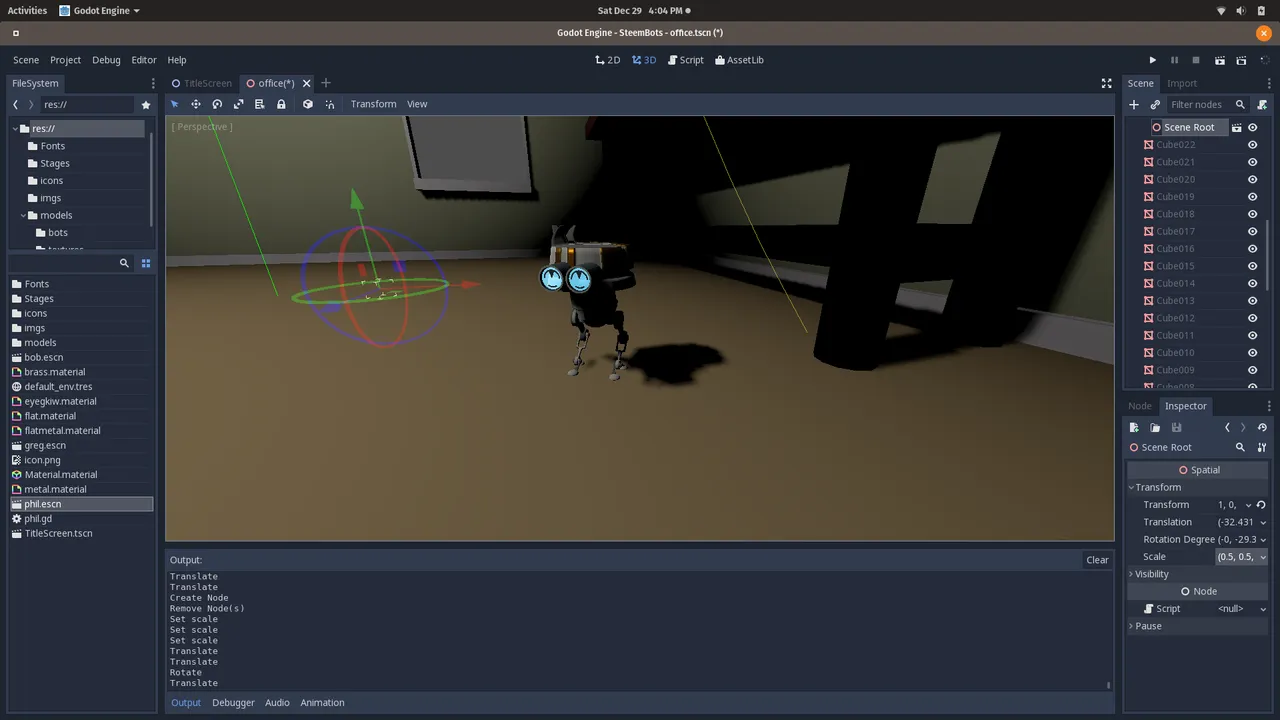1280x720 pixels.
Task: Open the Debug menu
Action: pyautogui.click(x=106, y=60)
